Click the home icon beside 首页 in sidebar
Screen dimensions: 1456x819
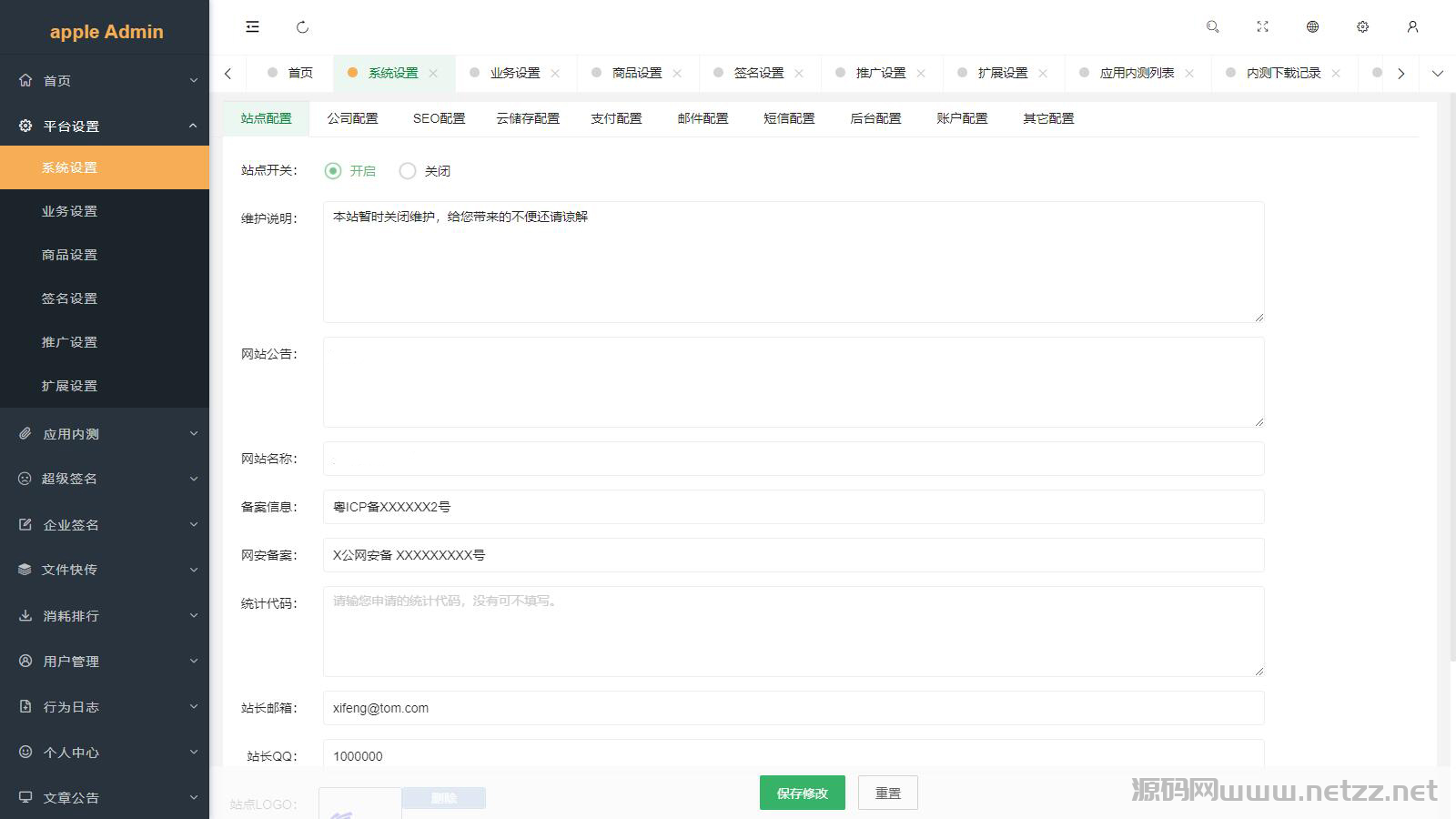(25, 80)
